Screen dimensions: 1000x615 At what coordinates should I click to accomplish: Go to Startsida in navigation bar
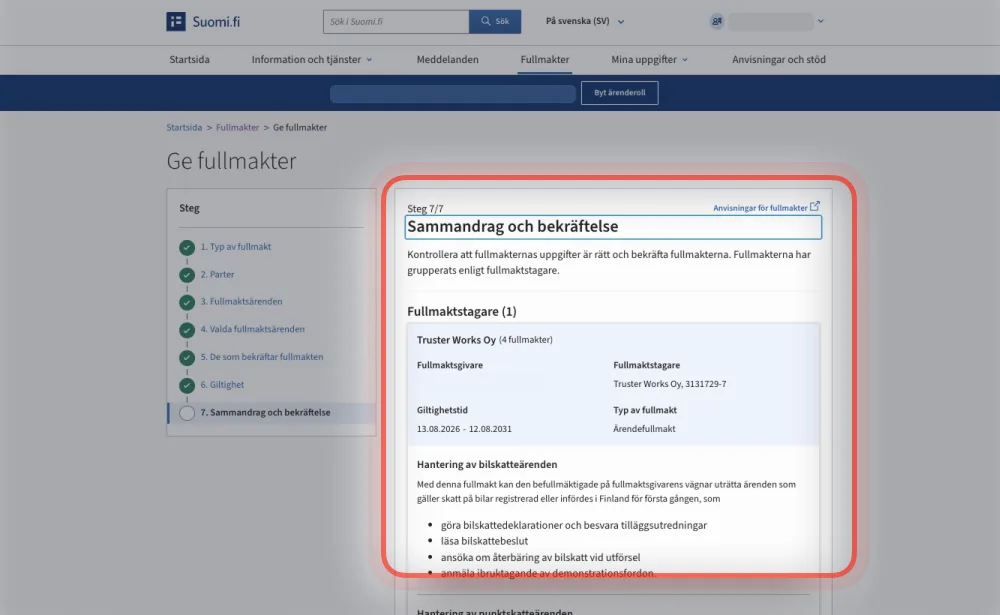click(x=189, y=59)
